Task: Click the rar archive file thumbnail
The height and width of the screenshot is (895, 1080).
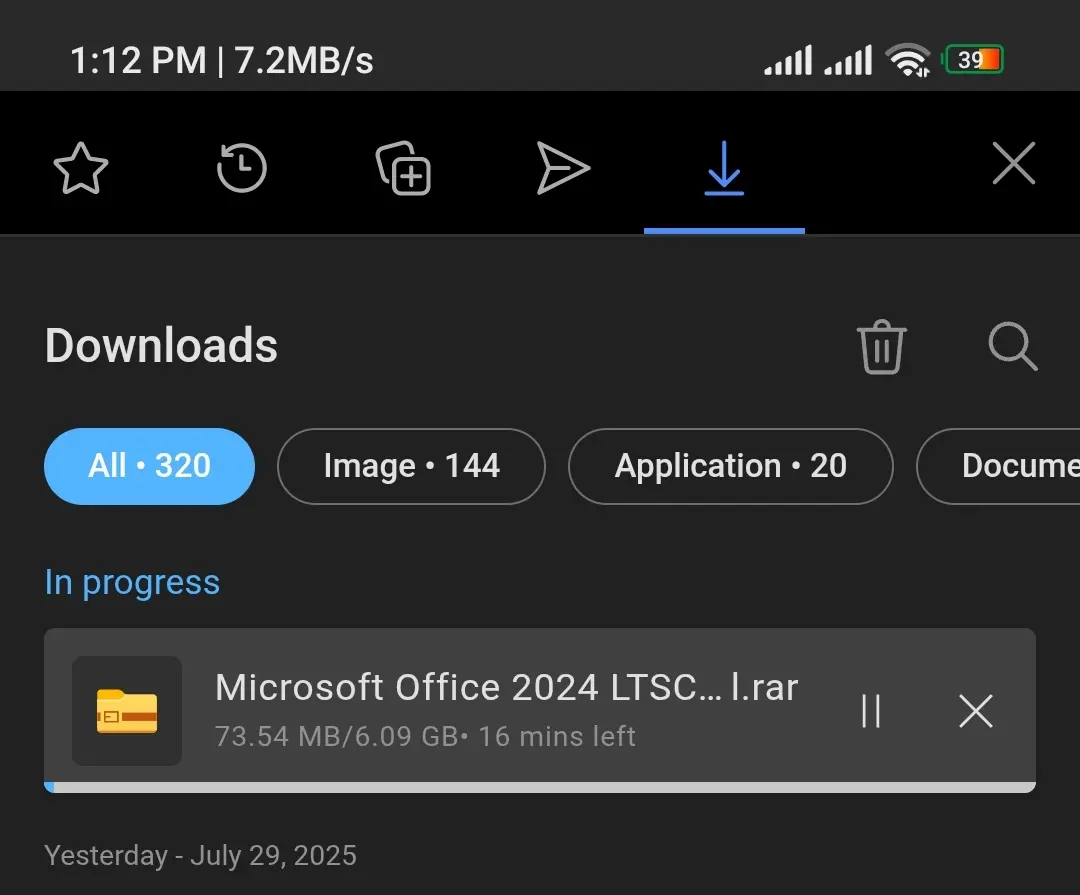Action: coord(127,711)
